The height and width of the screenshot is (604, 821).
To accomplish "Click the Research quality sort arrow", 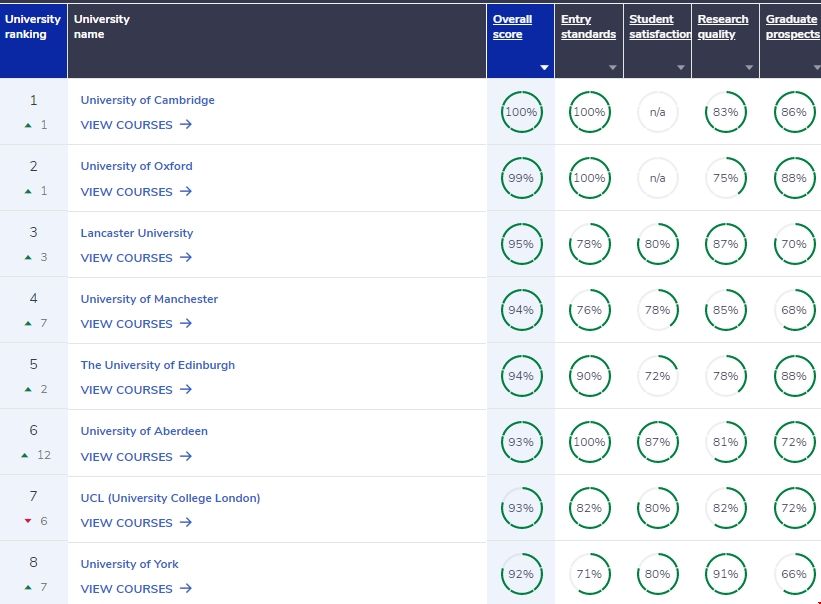I will pos(748,68).
